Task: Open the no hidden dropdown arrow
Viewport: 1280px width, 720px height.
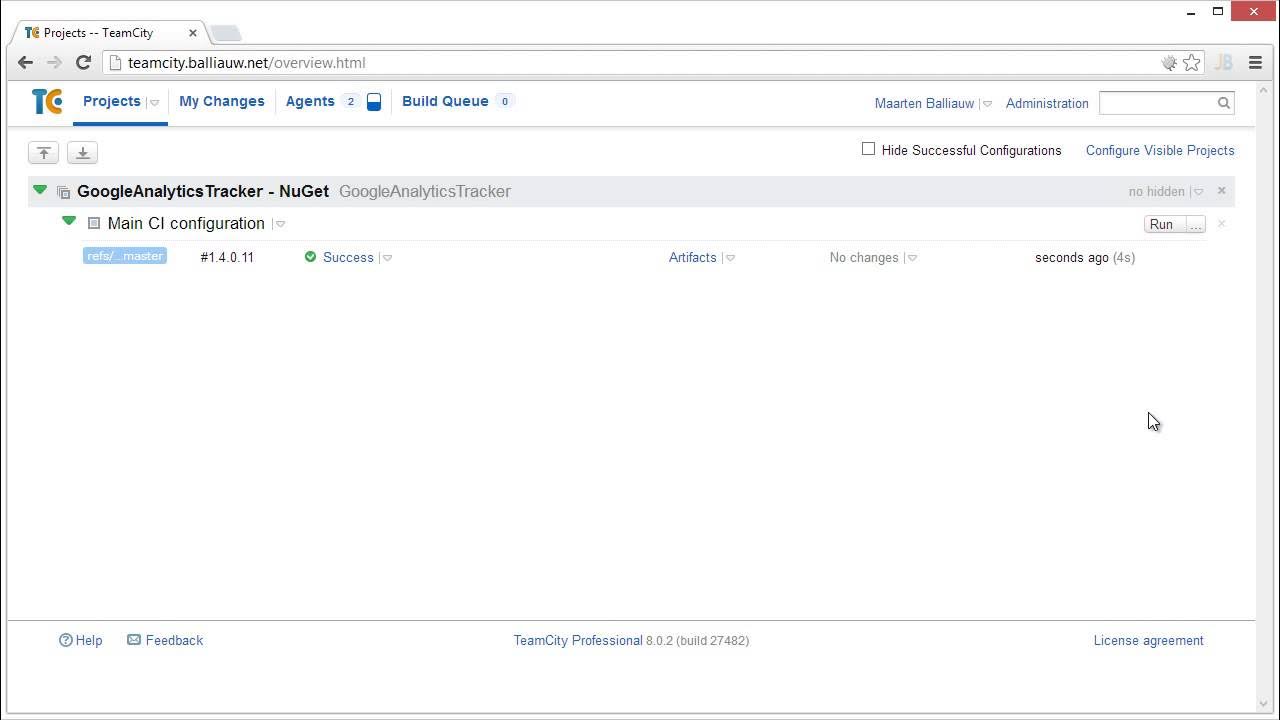Action: [1198, 192]
